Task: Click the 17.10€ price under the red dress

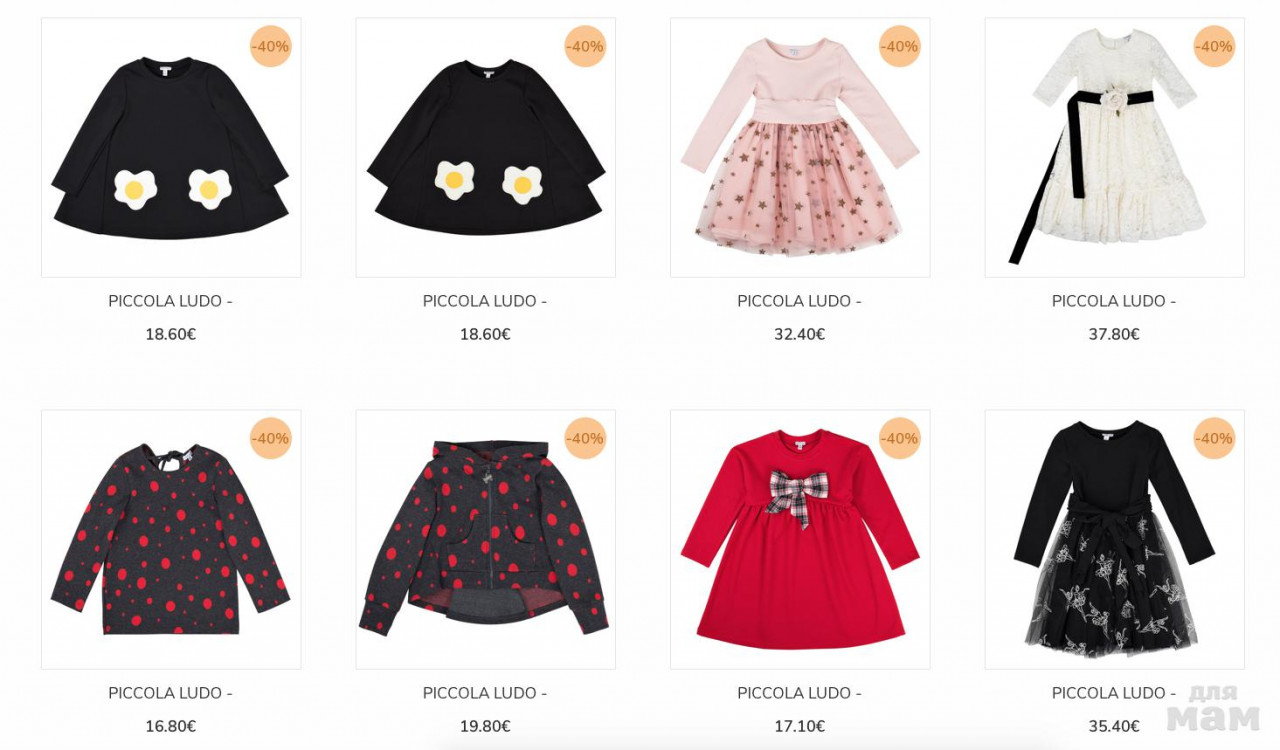Action: (x=799, y=726)
